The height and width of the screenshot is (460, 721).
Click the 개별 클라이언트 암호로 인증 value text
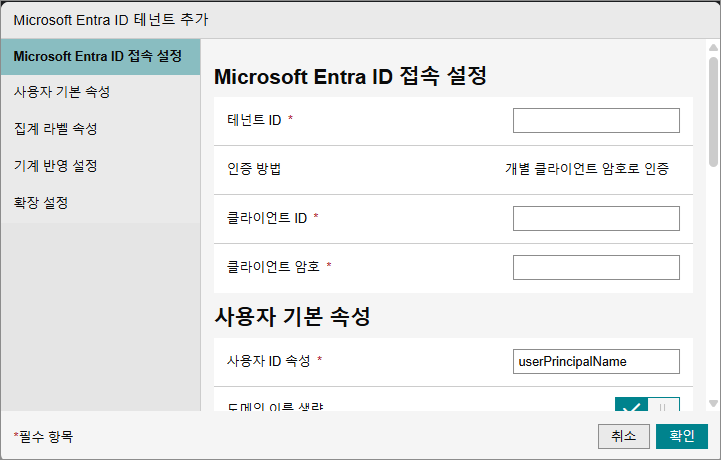pyautogui.click(x=587, y=169)
